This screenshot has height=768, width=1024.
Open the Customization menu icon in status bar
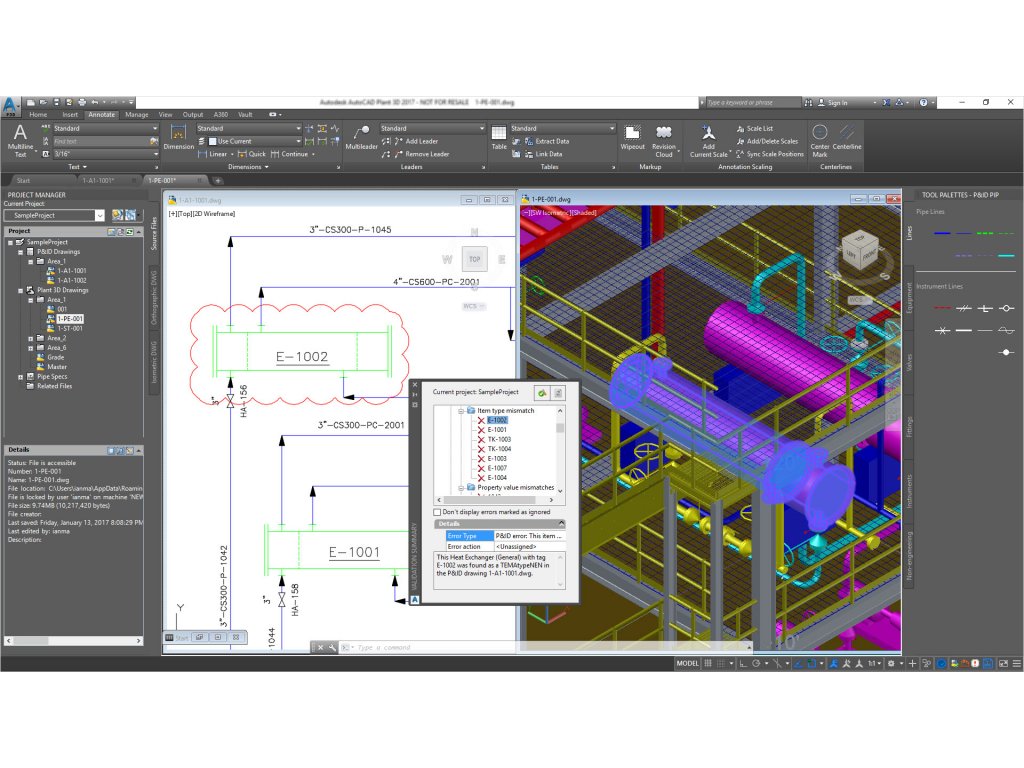click(1016, 664)
